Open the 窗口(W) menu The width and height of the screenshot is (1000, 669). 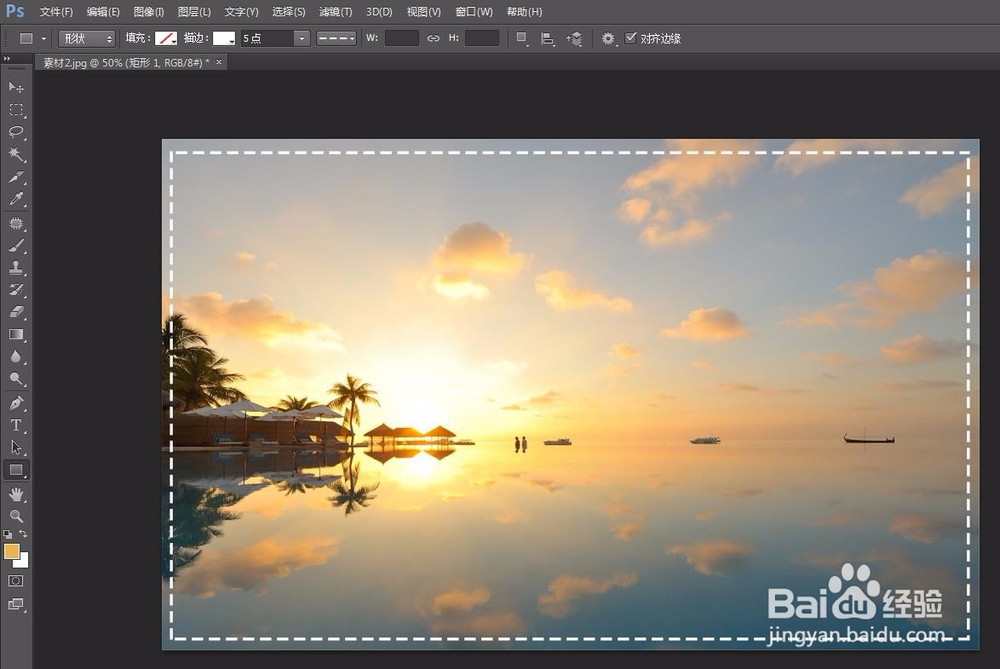[x=474, y=12]
